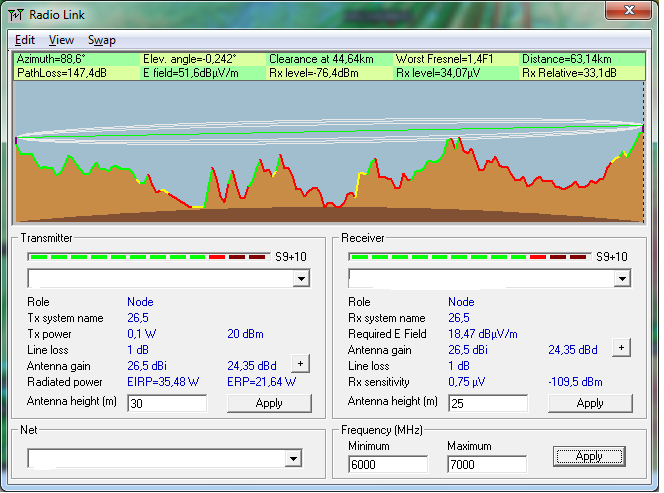
Task: Apply the receiver antenna height
Action: click(590, 403)
